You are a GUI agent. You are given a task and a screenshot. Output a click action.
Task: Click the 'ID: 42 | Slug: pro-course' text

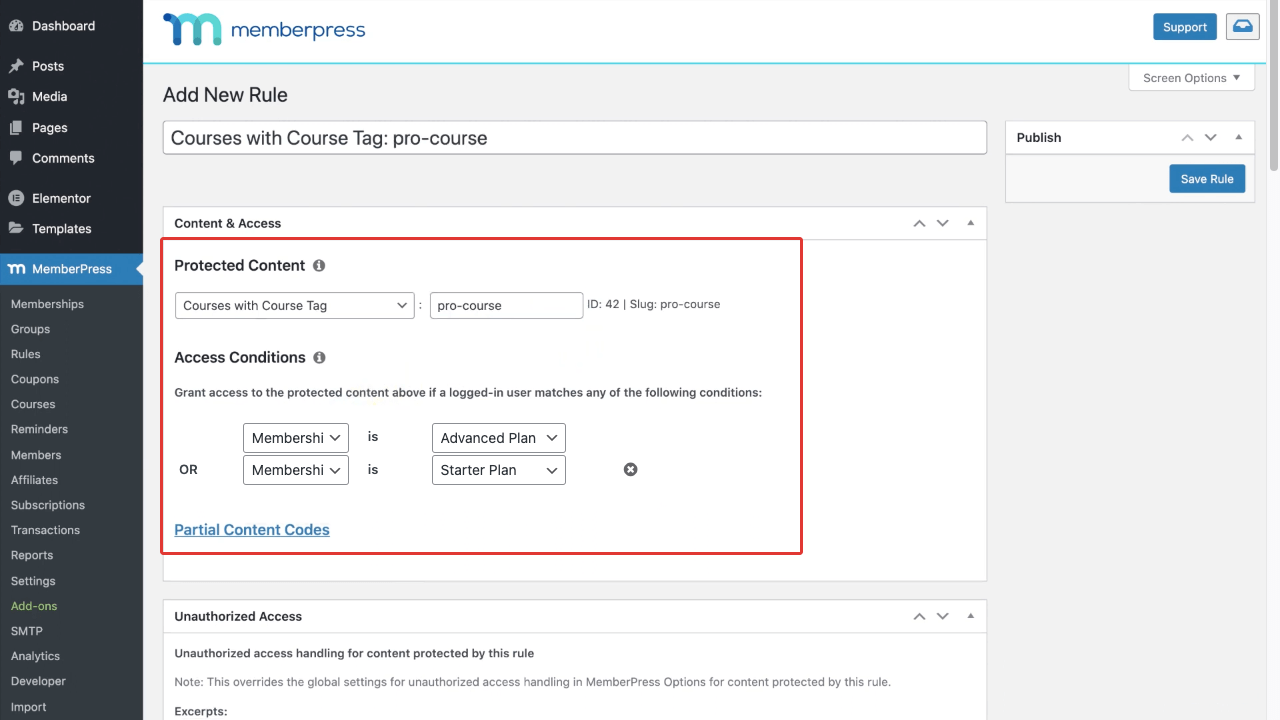654,304
